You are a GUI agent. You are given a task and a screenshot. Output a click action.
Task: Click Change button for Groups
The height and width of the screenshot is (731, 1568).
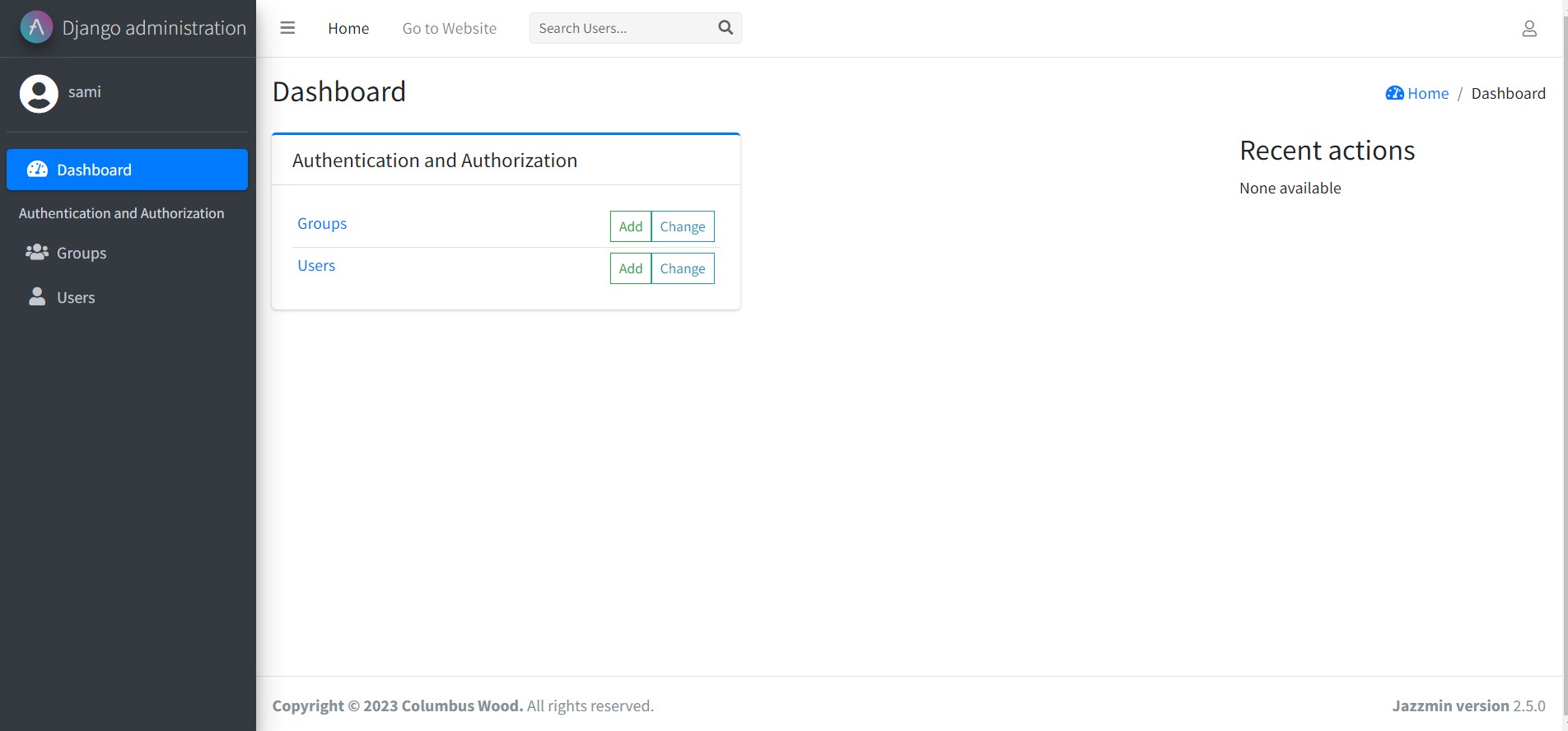[683, 226]
